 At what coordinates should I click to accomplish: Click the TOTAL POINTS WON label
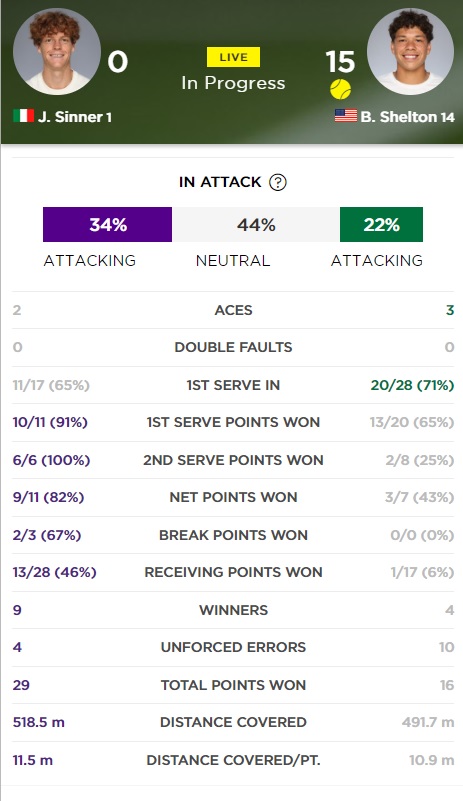point(234,685)
